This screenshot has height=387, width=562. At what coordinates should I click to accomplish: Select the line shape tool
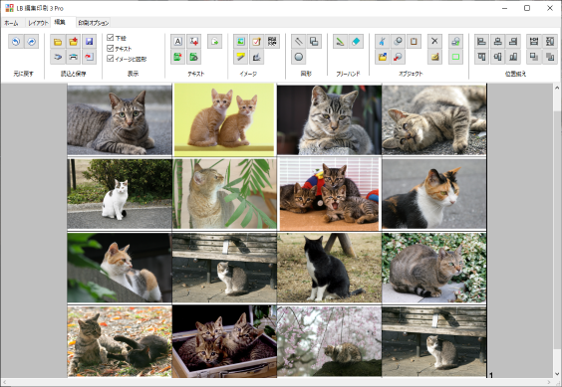pyautogui.click(x=298, y=42)
